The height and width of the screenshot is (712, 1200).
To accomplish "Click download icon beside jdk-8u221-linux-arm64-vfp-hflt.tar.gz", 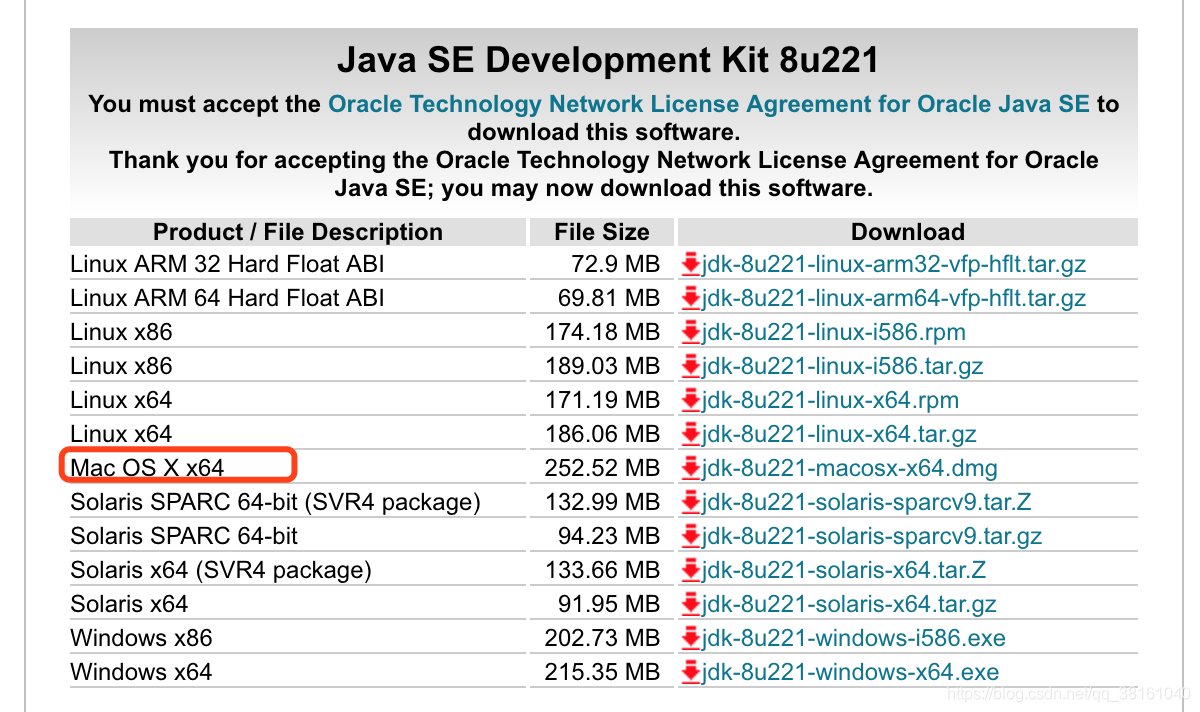I will pyautogui.click(x=690, y=299).
